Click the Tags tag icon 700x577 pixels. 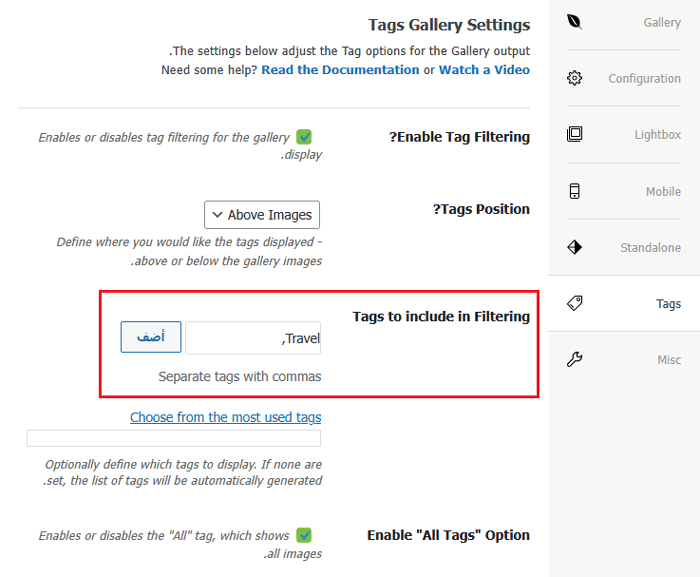[574, 303]
